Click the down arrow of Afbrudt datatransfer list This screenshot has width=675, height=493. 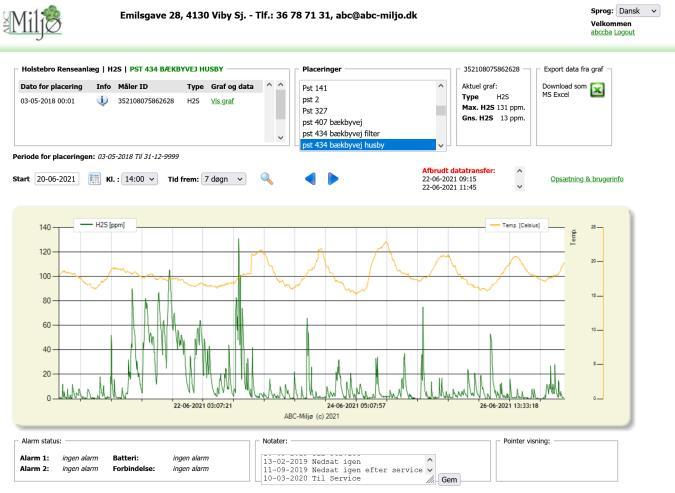pos(520,187)
